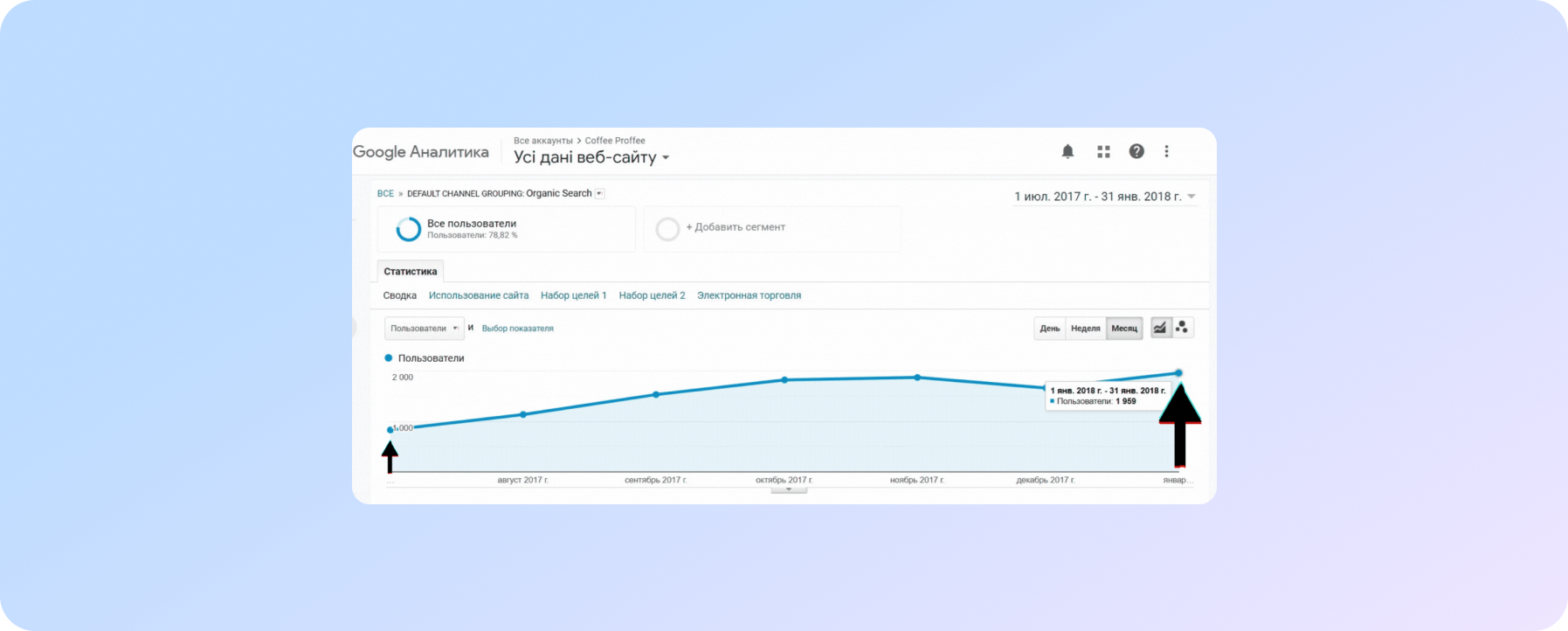Open the Усі дані веб-сайту view dropdown

point(591,157)
